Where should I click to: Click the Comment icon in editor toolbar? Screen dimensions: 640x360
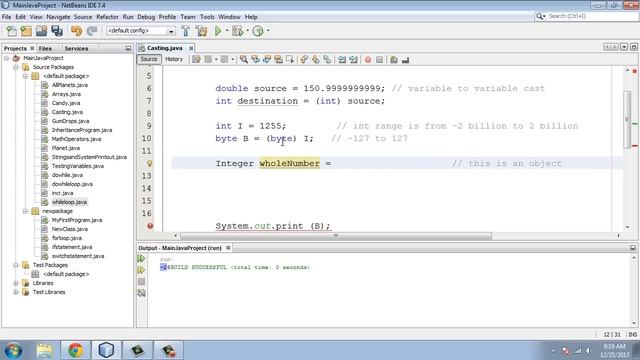point(393,60)
